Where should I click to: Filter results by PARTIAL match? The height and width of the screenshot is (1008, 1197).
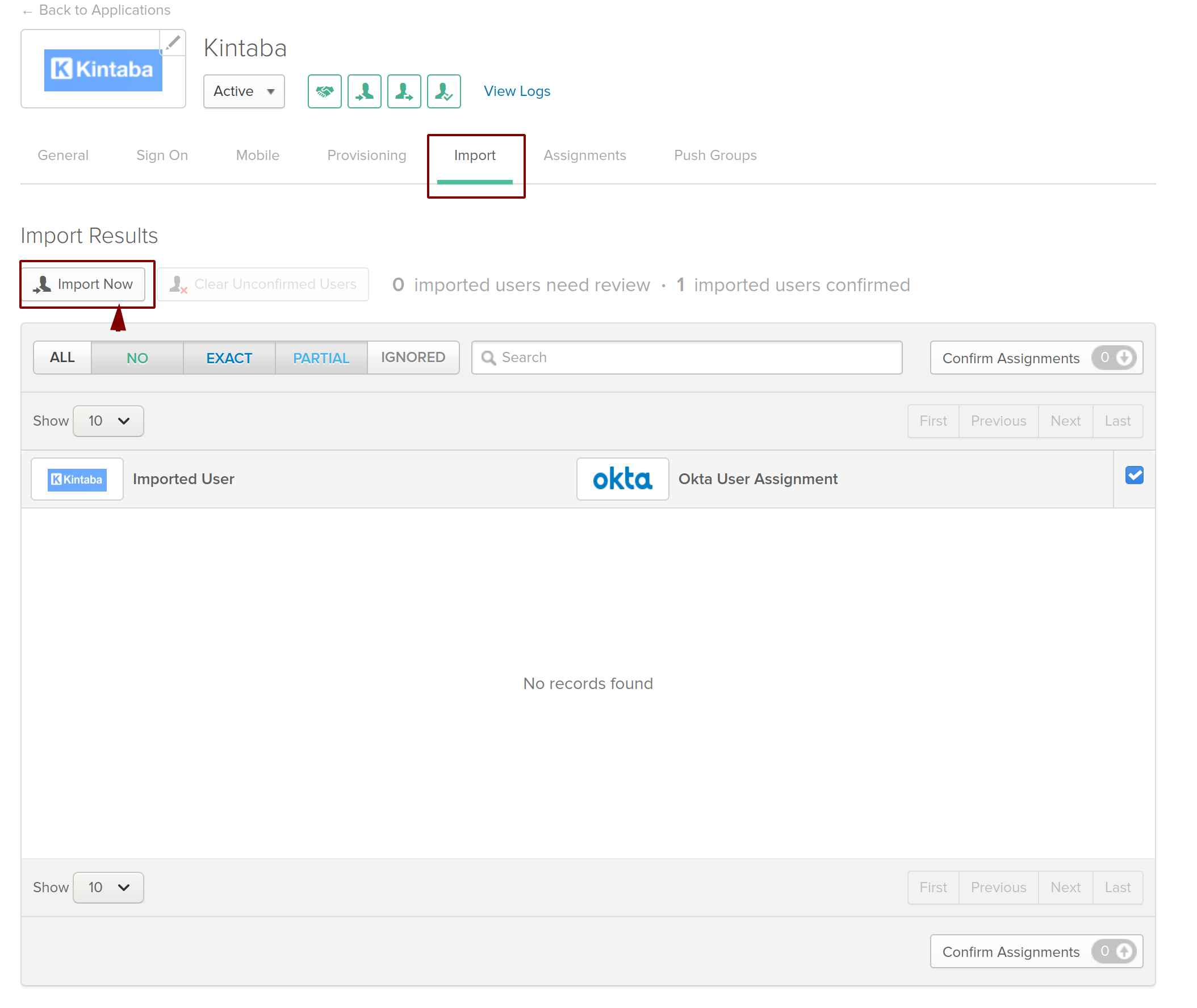tap(321, 358)
